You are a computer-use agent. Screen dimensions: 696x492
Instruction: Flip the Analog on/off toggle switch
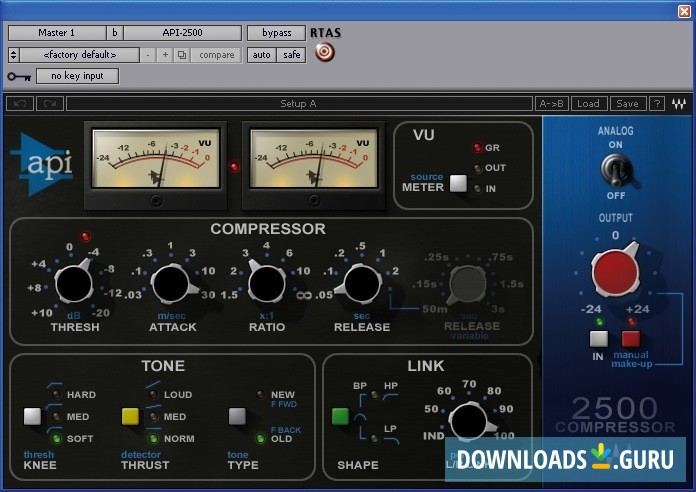click(x=614, y=171)
